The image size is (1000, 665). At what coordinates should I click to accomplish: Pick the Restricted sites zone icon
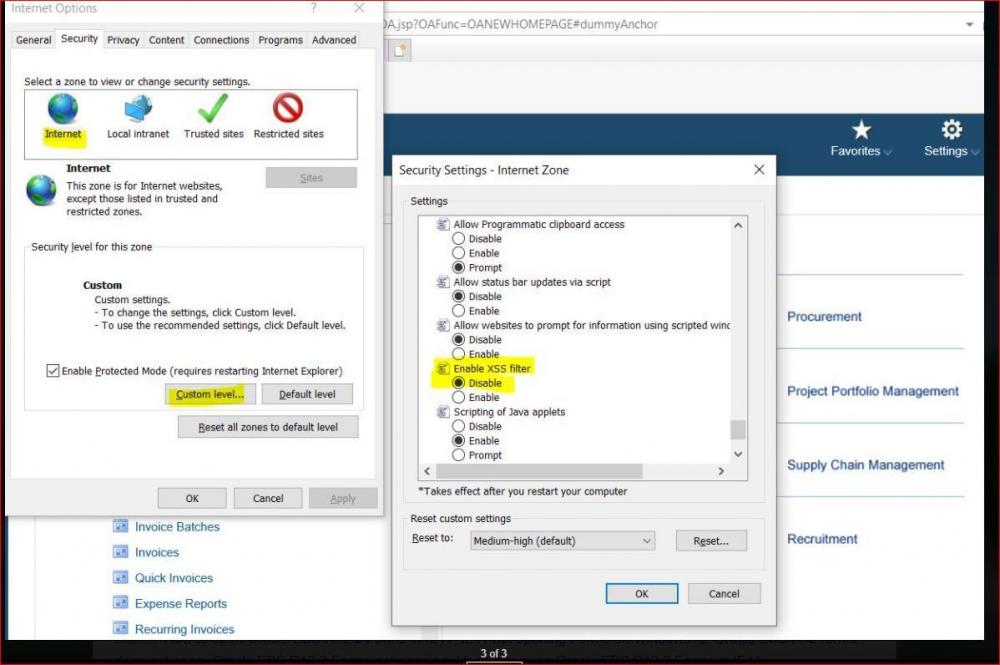[288, 109]
